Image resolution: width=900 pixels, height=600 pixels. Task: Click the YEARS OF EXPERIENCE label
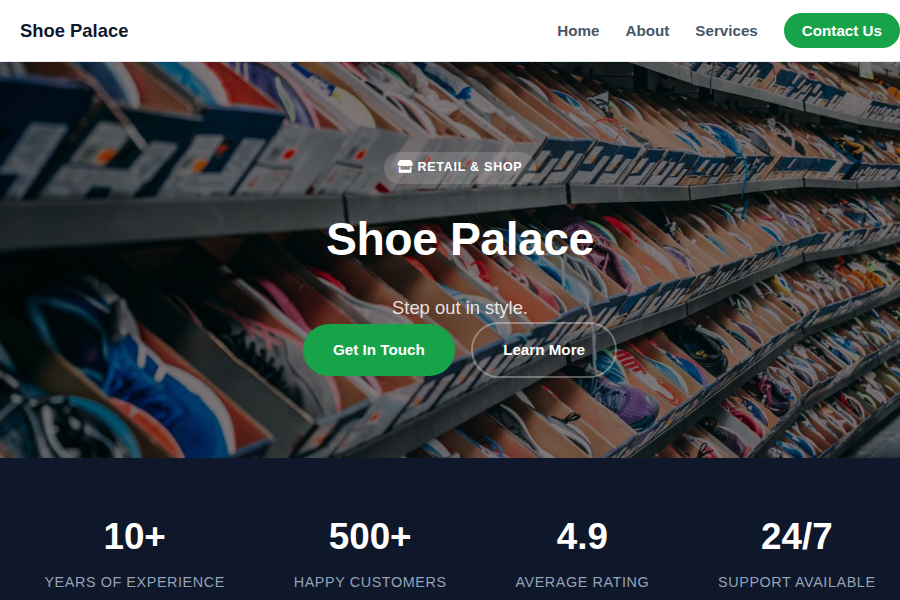(134, 582)
